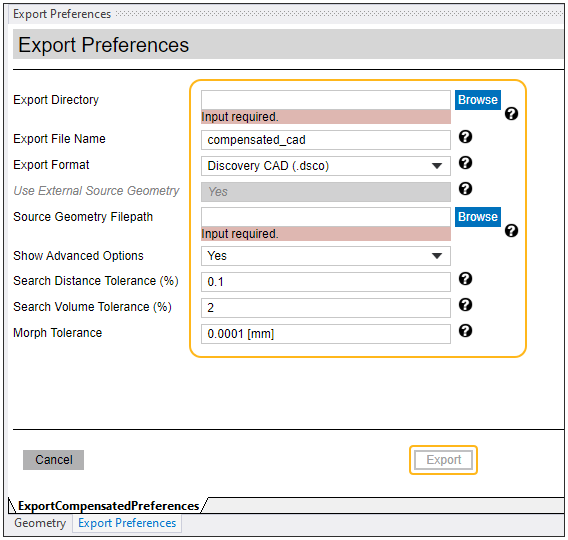568x540 pixels.
Task: Click the disabled Use External Source Geometry field
Action: point(326,192)
